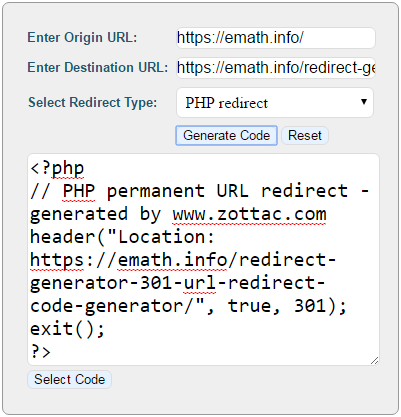Click the 'Select Redirect Type:' label
This screenshot has width=401, height=417.
coord(92,102)
